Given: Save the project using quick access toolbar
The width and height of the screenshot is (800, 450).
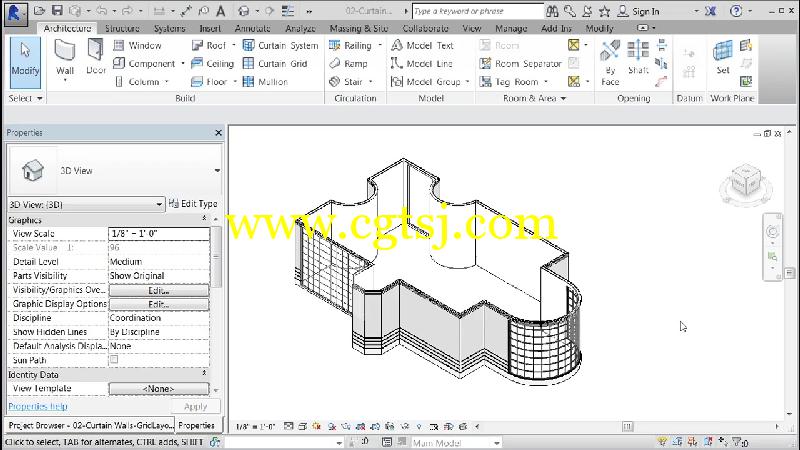Looking at the screenshot, I should [57, 11].
